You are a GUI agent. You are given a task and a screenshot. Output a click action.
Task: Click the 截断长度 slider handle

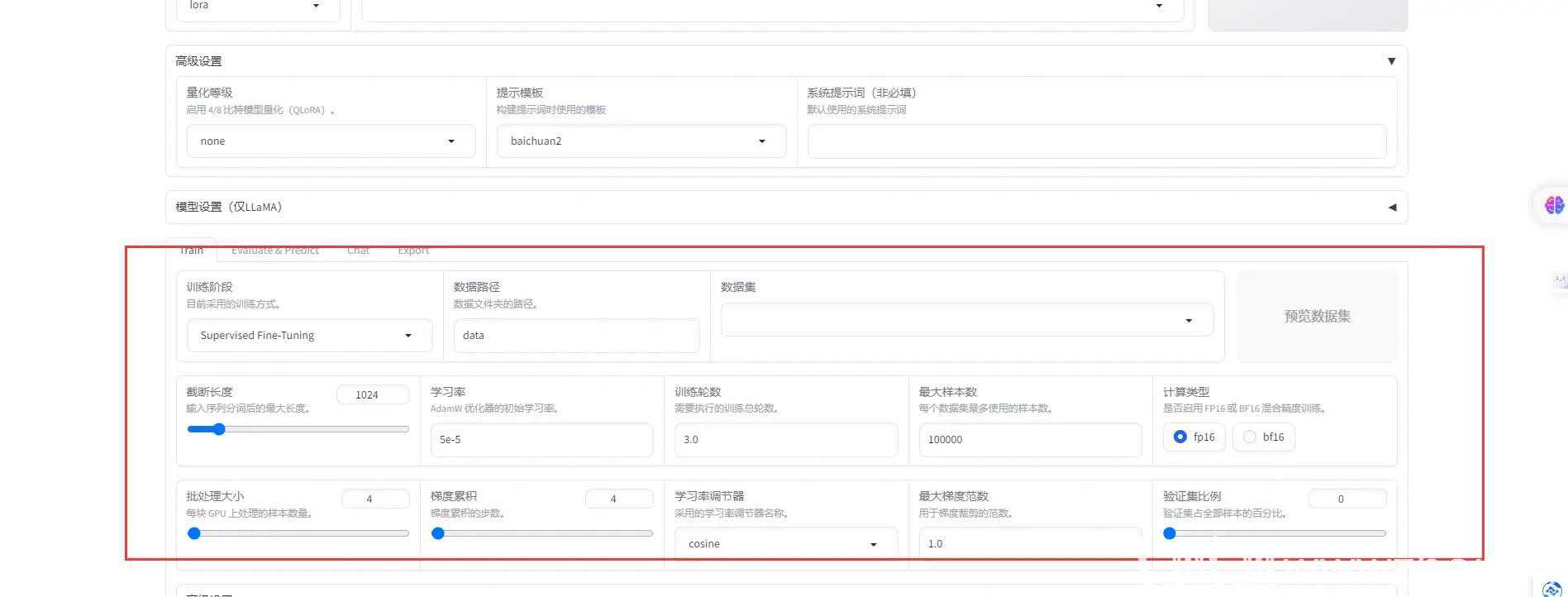tap(218, 429)
